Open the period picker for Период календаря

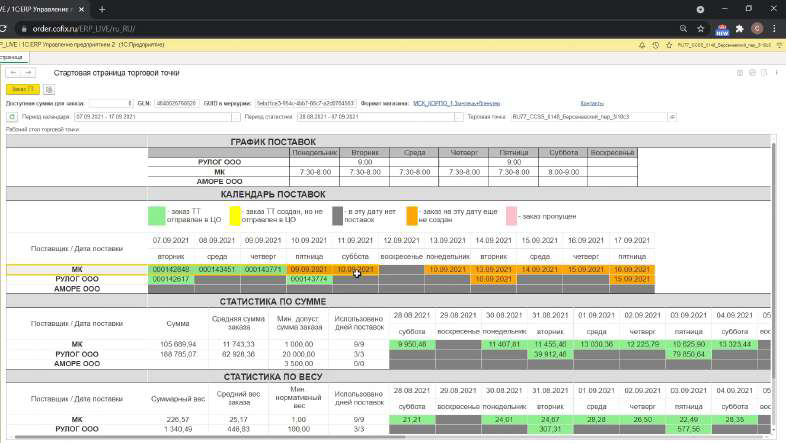click(236, 117)
